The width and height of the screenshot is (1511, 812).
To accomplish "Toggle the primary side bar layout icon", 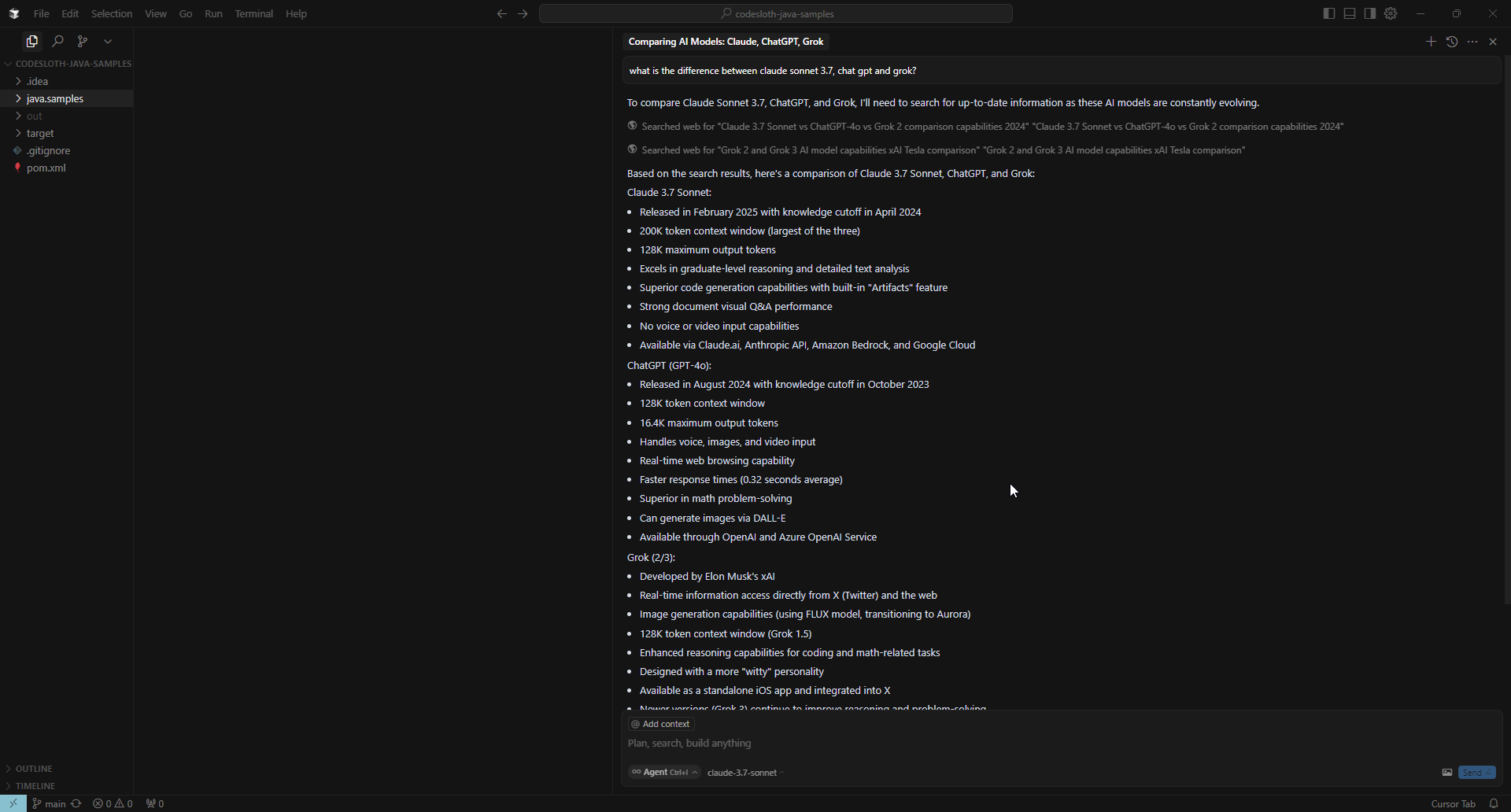I will [1329, 13].
